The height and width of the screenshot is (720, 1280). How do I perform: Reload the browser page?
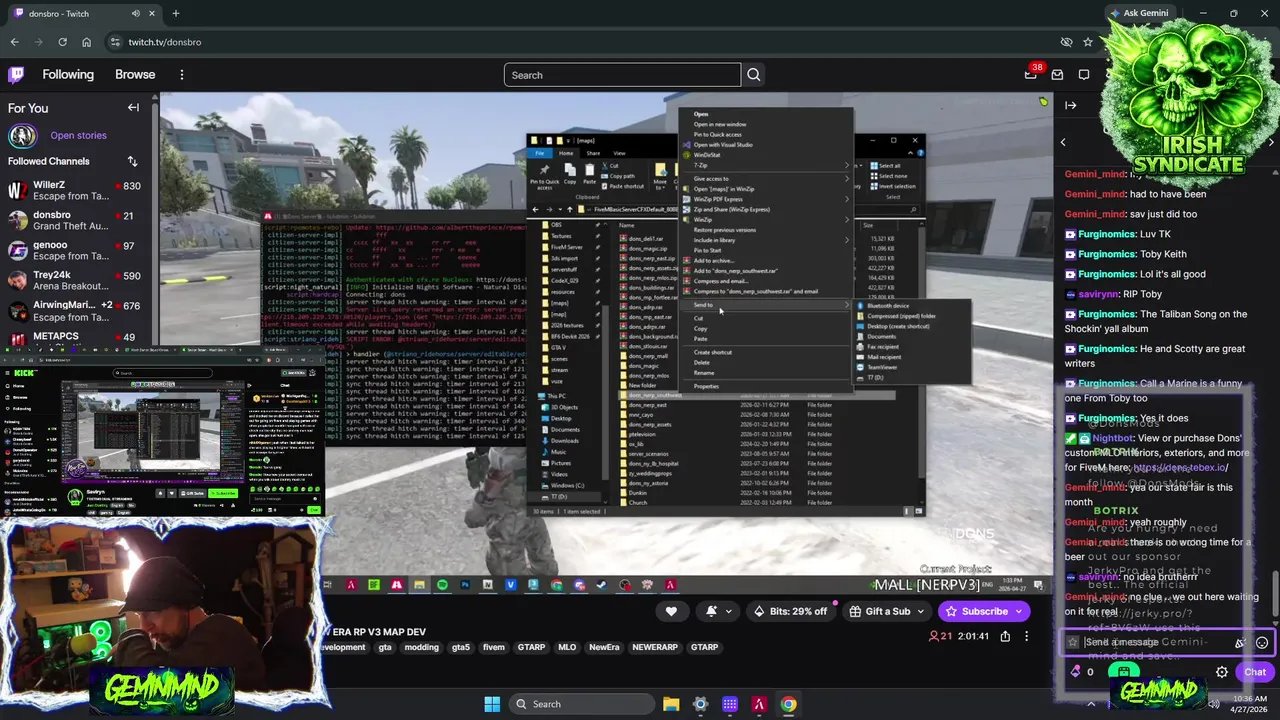pyautogui.click(x=62, y=42)
